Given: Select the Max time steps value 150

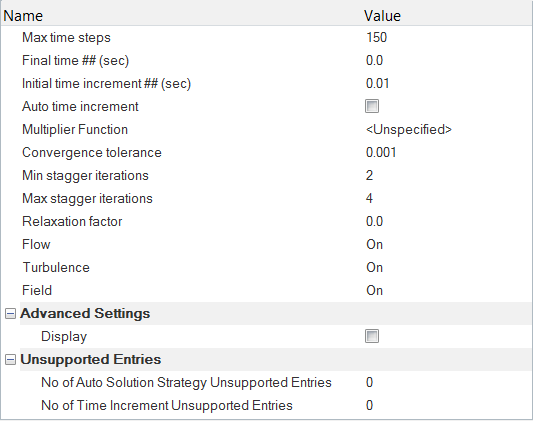Looking at the screenshot, I should pos(376,37).
